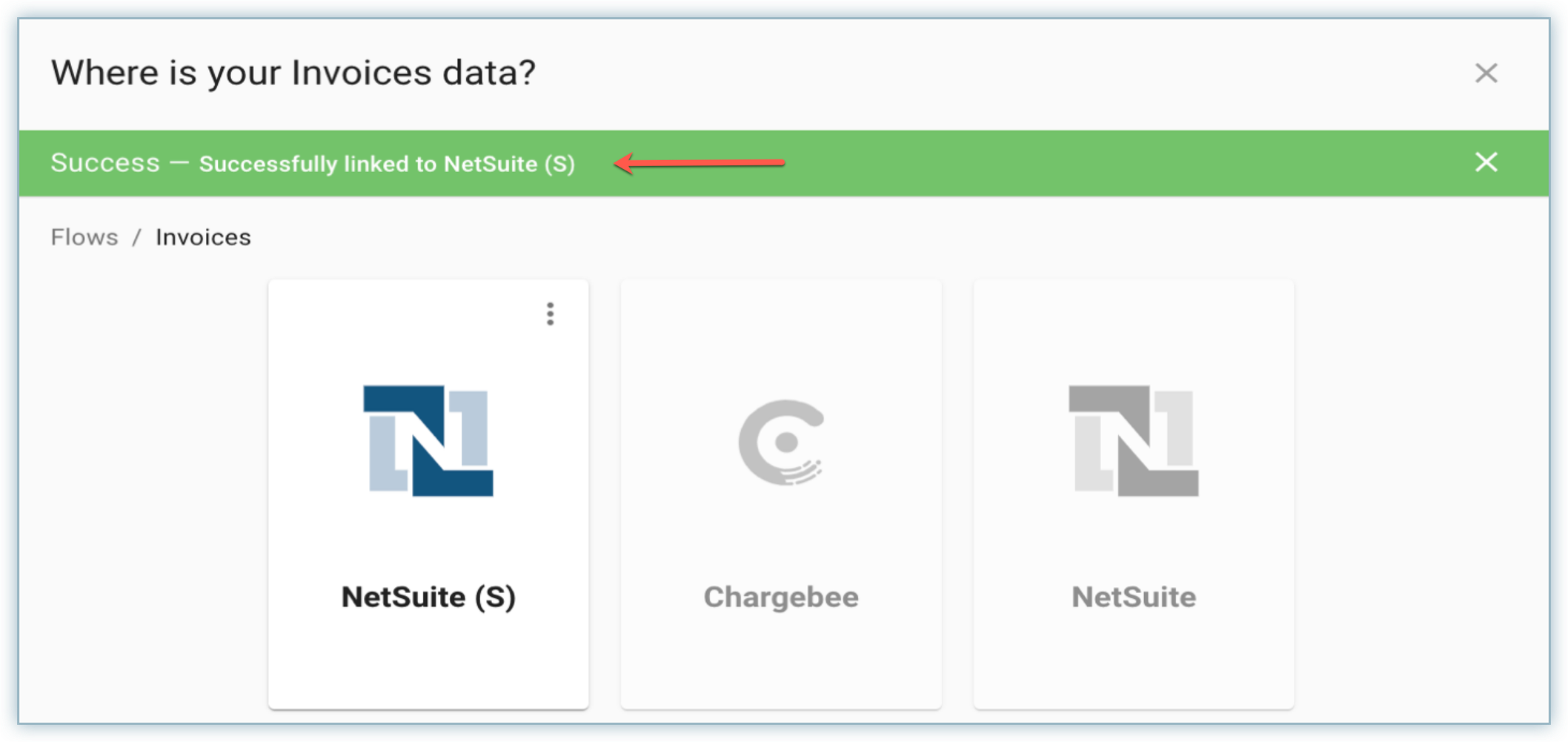
Task: Click the empty green area of the success banner
Action: tap(1112, 163)
